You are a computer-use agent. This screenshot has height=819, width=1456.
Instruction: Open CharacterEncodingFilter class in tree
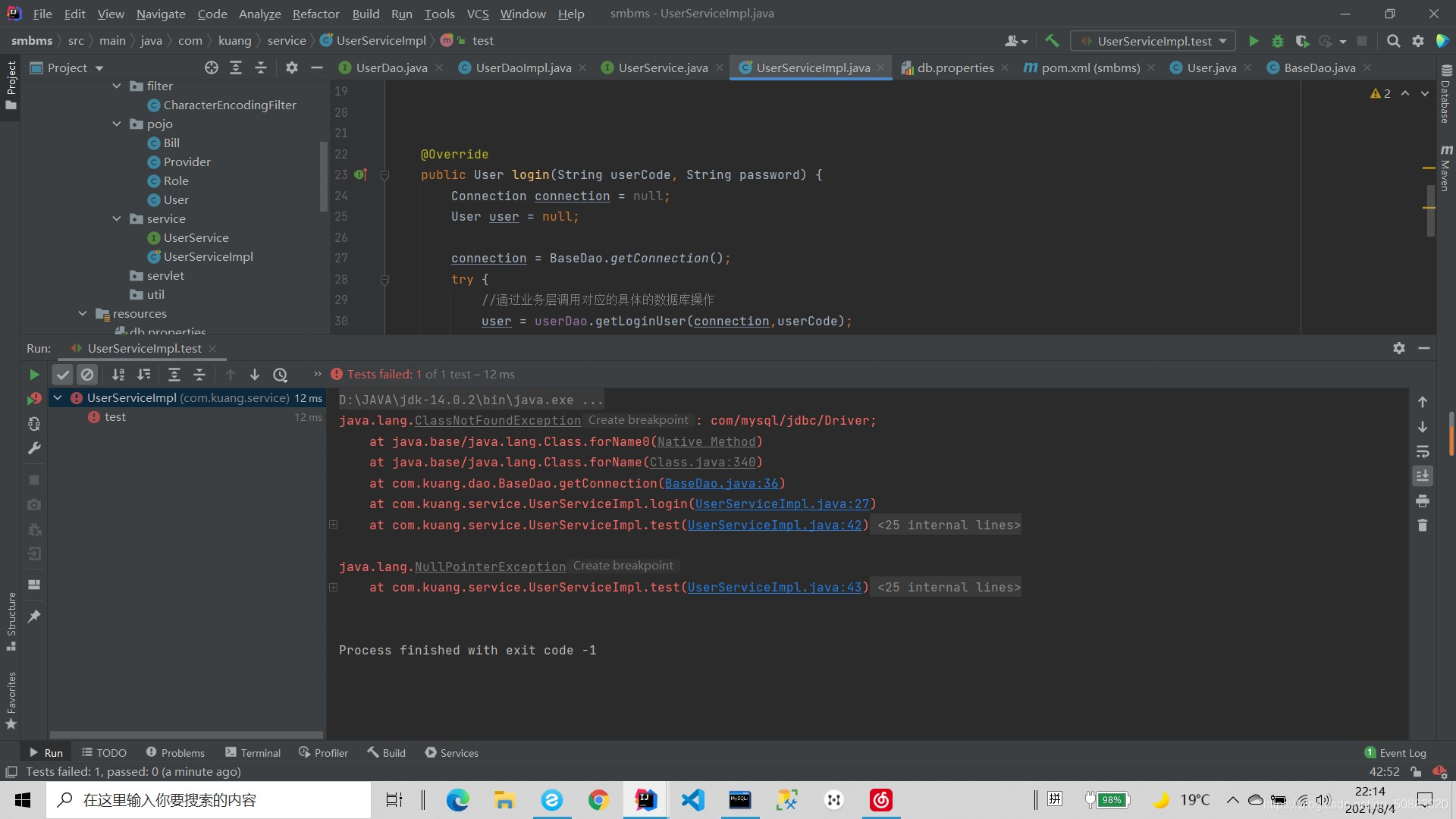click(x=230, y=105)
